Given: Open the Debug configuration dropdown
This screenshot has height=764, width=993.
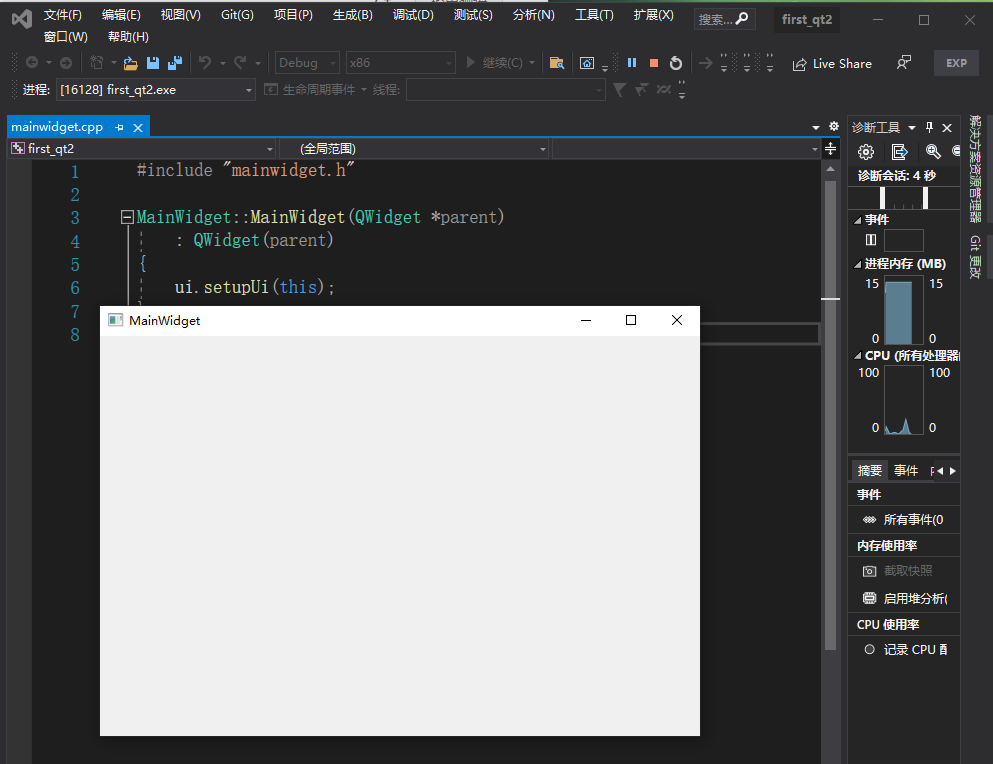Looking at the screenshot, I should pyautogui.click(x=307, y=63).
